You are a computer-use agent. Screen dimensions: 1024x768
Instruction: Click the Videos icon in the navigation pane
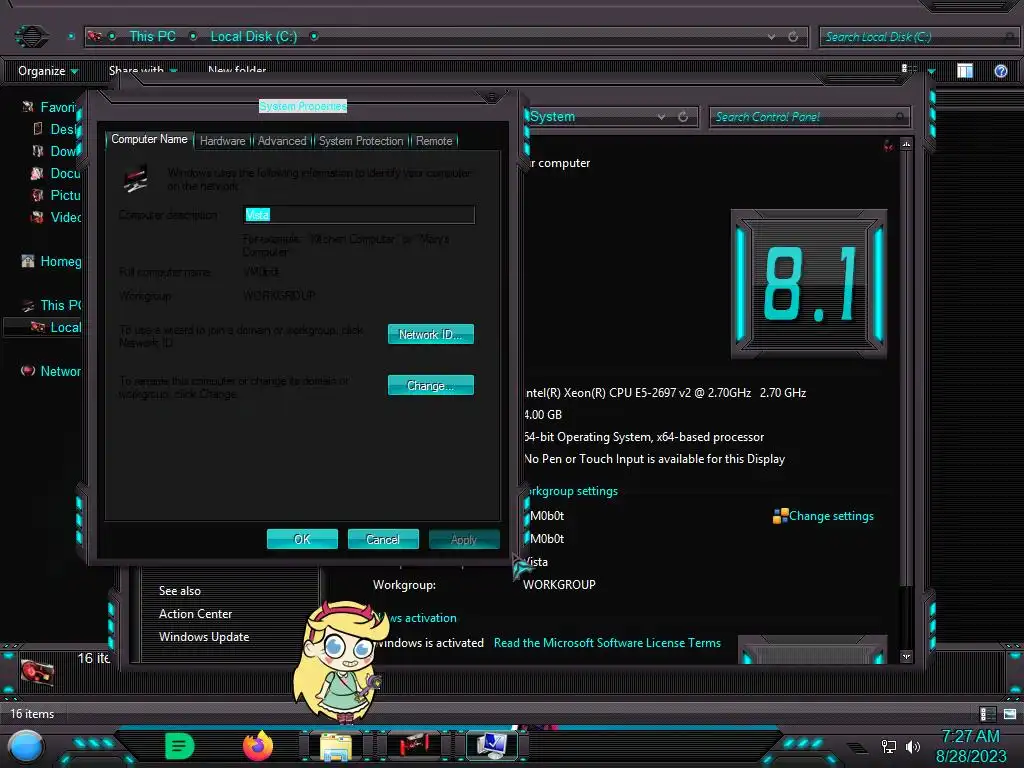37,217
